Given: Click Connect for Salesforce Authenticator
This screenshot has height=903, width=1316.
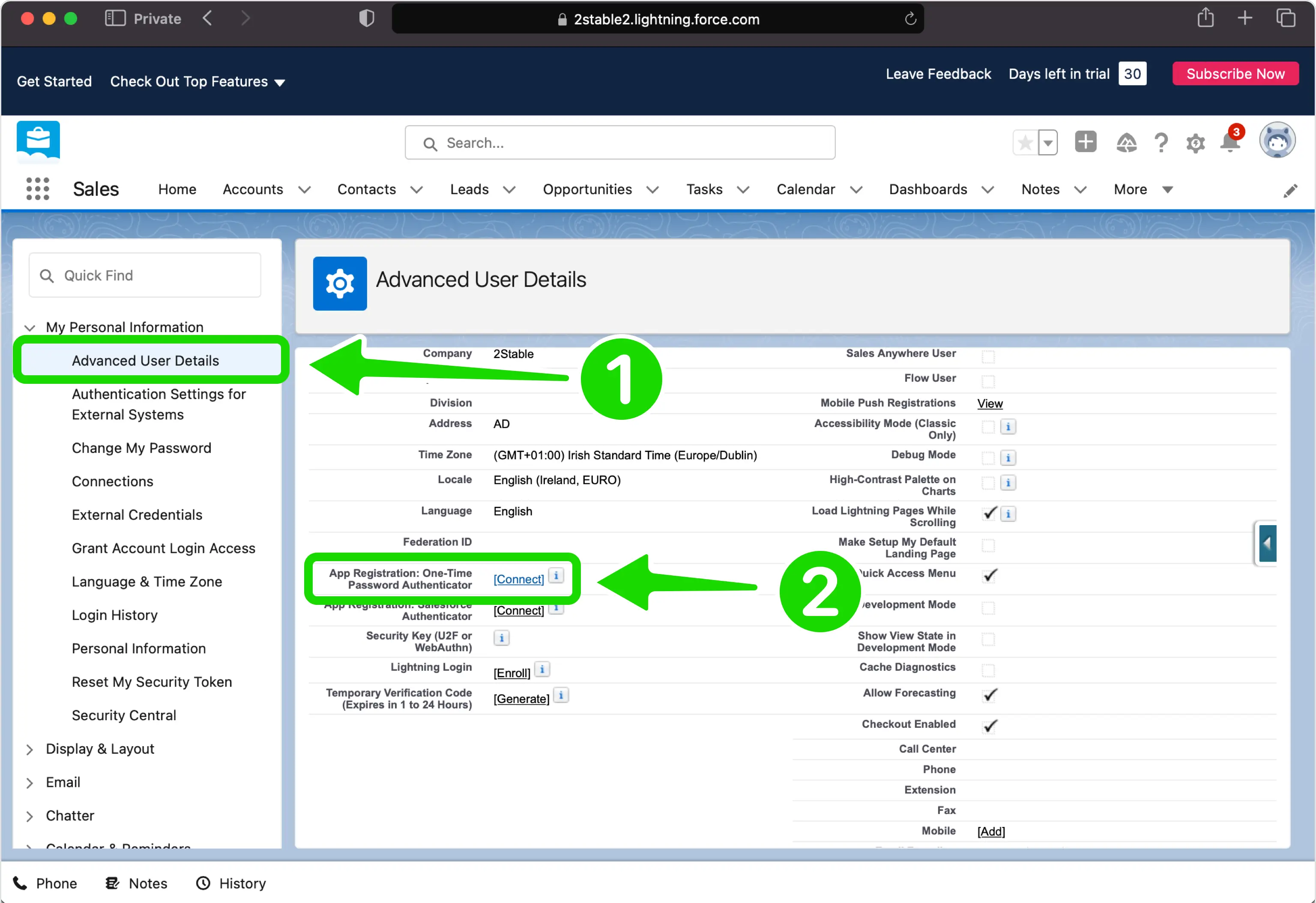Looking at the screenshot, I should click(519, 610).
